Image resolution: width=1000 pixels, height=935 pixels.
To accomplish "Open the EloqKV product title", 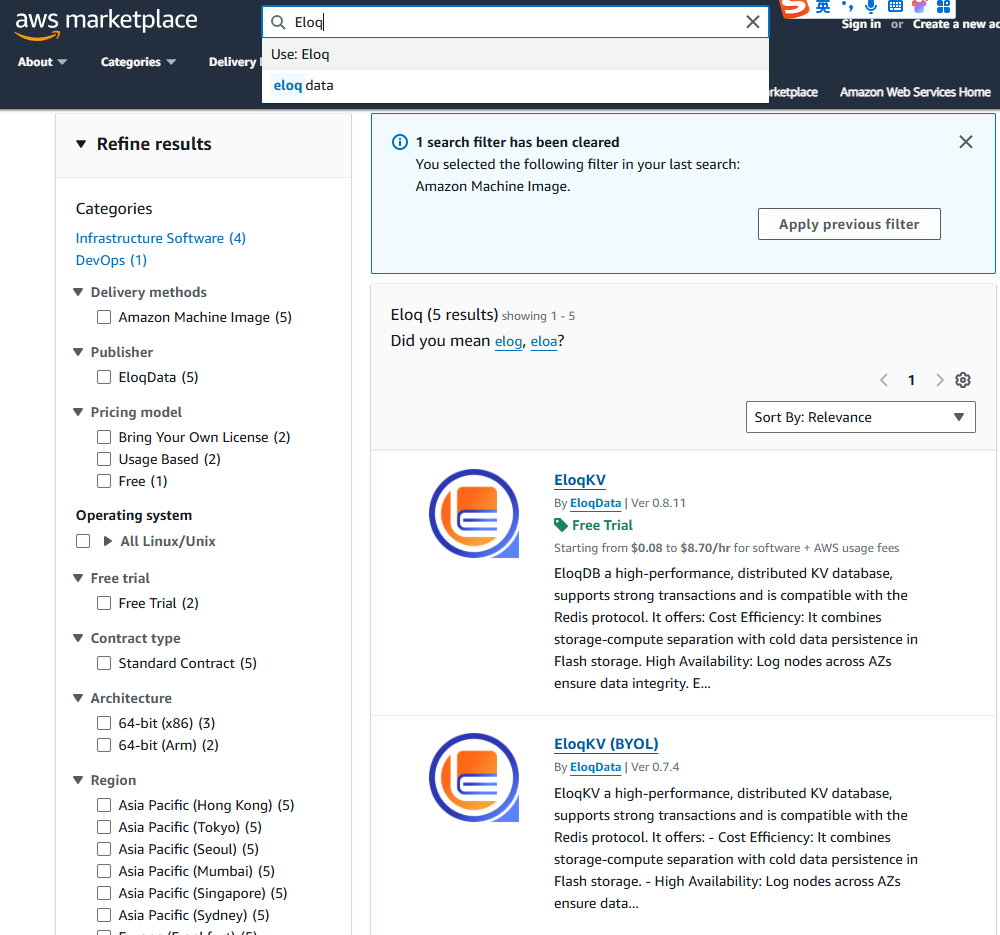I will pos(580,480).
